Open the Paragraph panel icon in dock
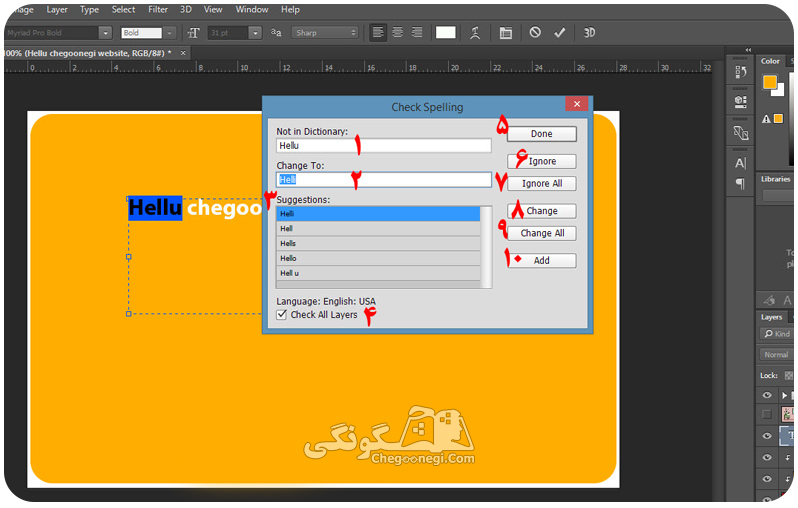798x508 pixels. click(740, 183)
